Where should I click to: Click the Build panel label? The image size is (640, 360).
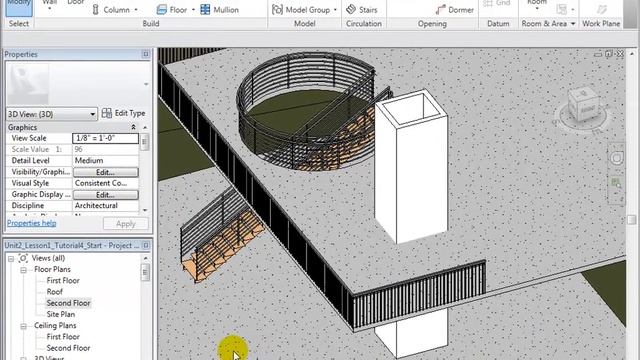(x=151, y=24)
